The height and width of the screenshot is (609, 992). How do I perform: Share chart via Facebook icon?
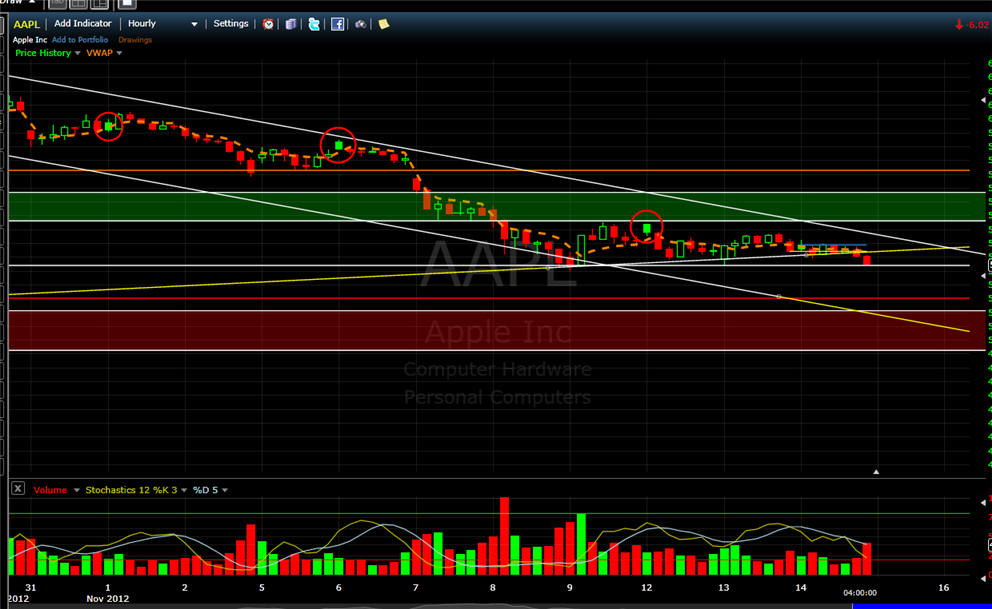337,24
